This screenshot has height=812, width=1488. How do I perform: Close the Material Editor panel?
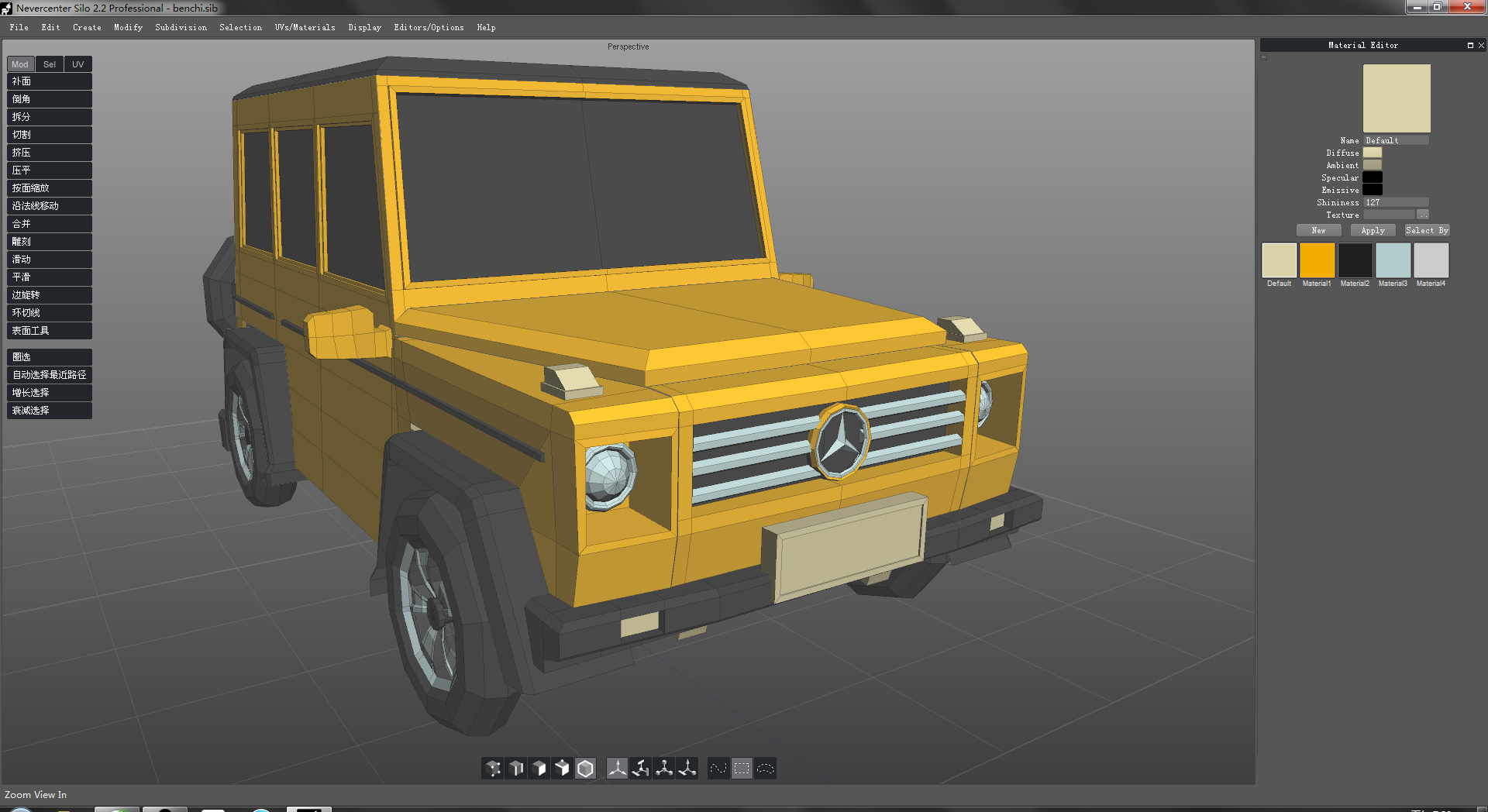(1481, 46)
